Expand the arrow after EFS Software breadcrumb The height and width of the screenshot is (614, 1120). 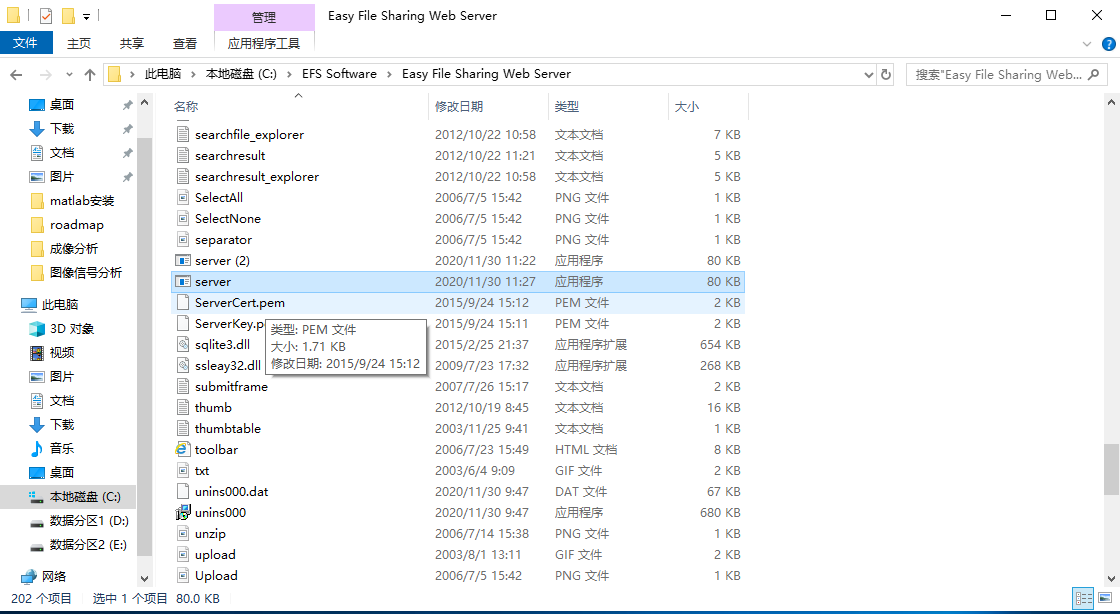pos(389,74)
